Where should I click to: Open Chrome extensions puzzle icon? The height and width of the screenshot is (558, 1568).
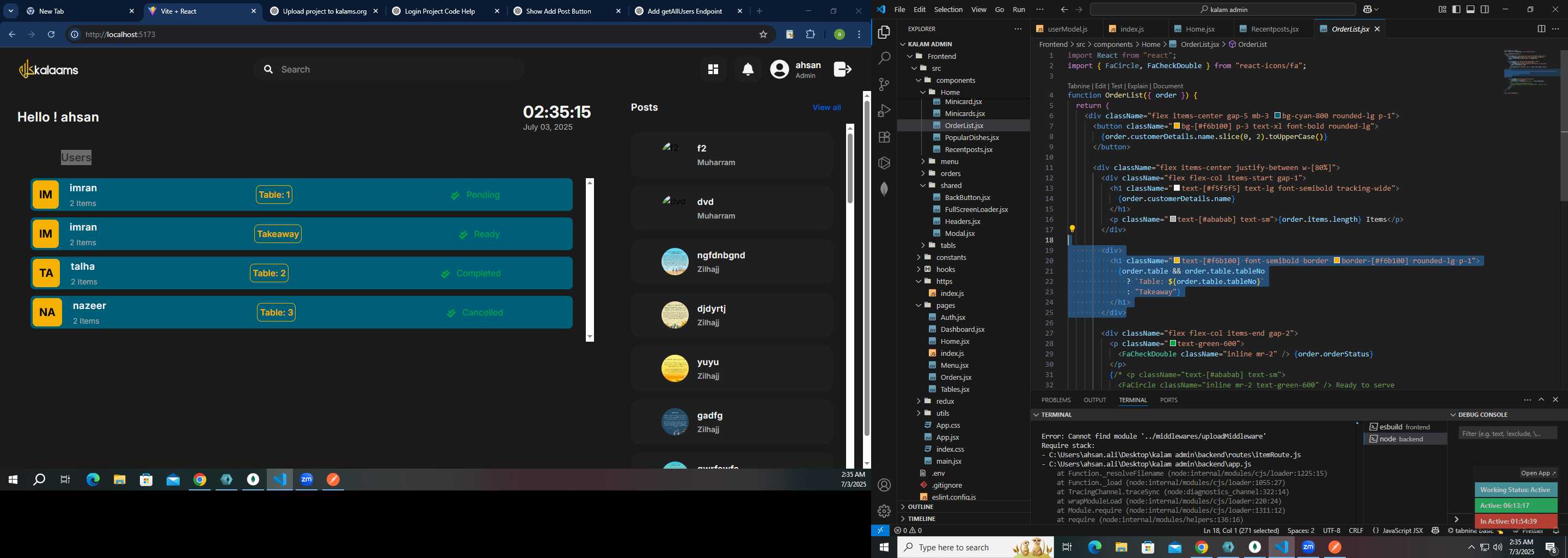(811, 35)
